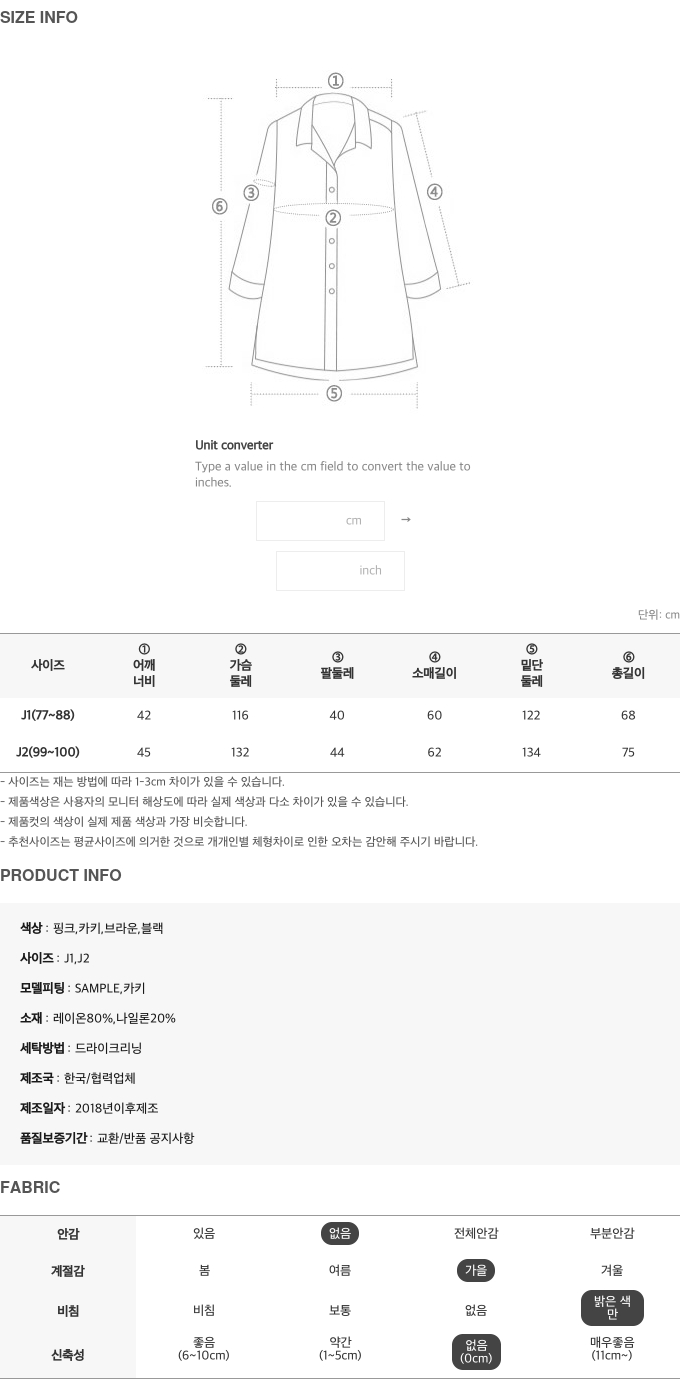Click the 전체안감 lining option
The image size is (680, 1379).
tap(476, 1234)
